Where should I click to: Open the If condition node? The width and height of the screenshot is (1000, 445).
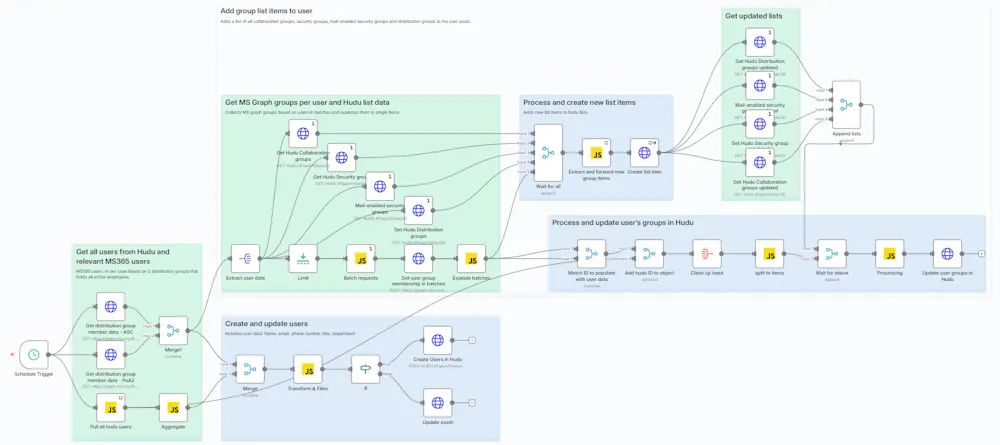[365, 369]
